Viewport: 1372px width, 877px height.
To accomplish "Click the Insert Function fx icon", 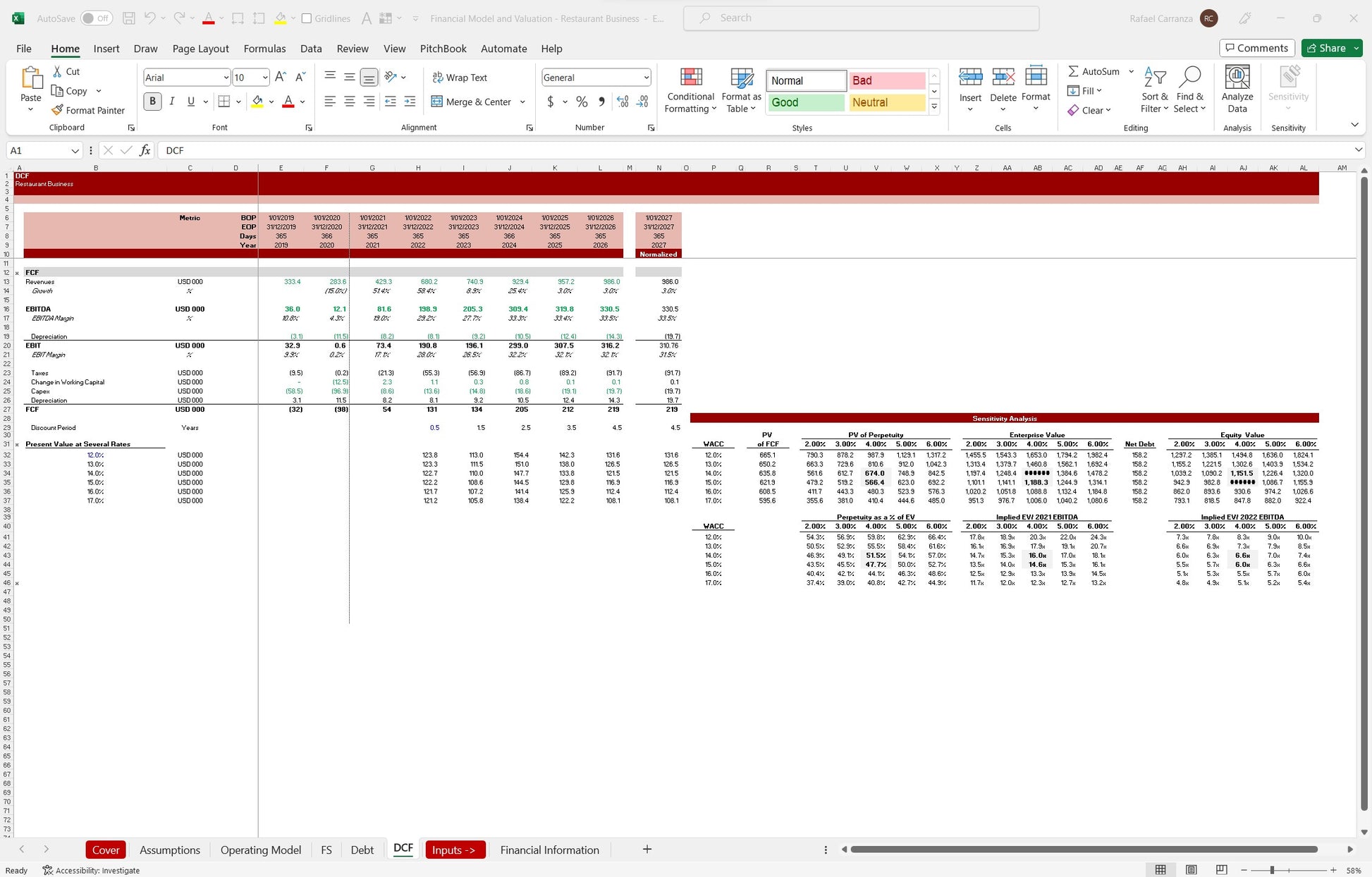I will pos(145,150).
